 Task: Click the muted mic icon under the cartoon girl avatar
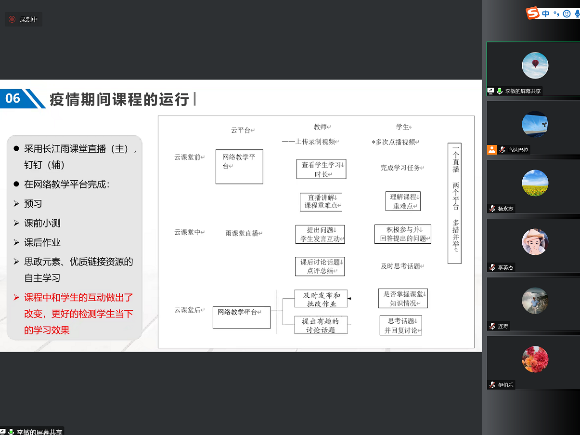coord(492,267)
